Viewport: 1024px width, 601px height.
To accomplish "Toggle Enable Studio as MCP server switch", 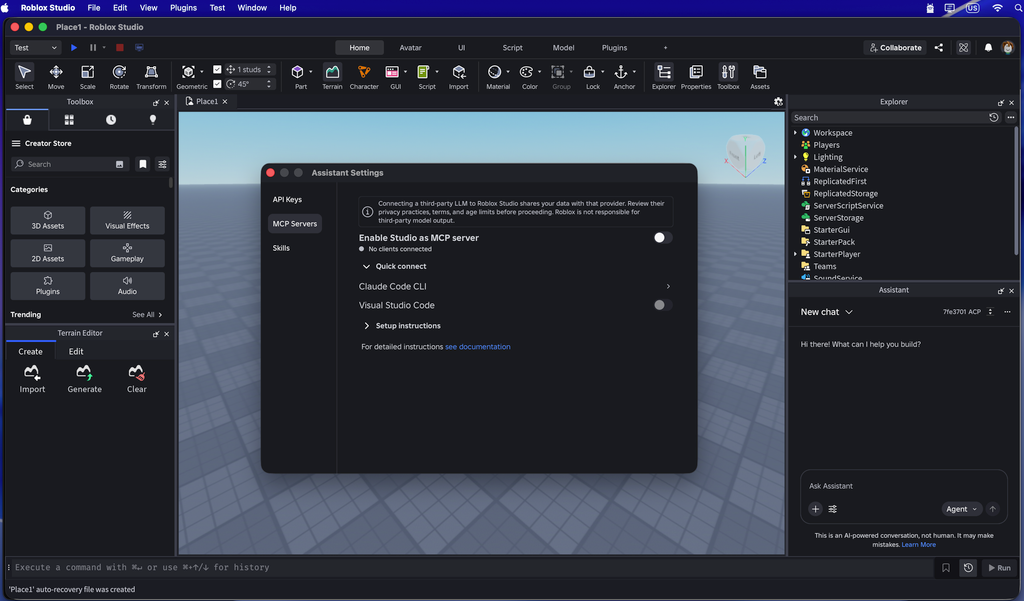I will tap(662, 238).
